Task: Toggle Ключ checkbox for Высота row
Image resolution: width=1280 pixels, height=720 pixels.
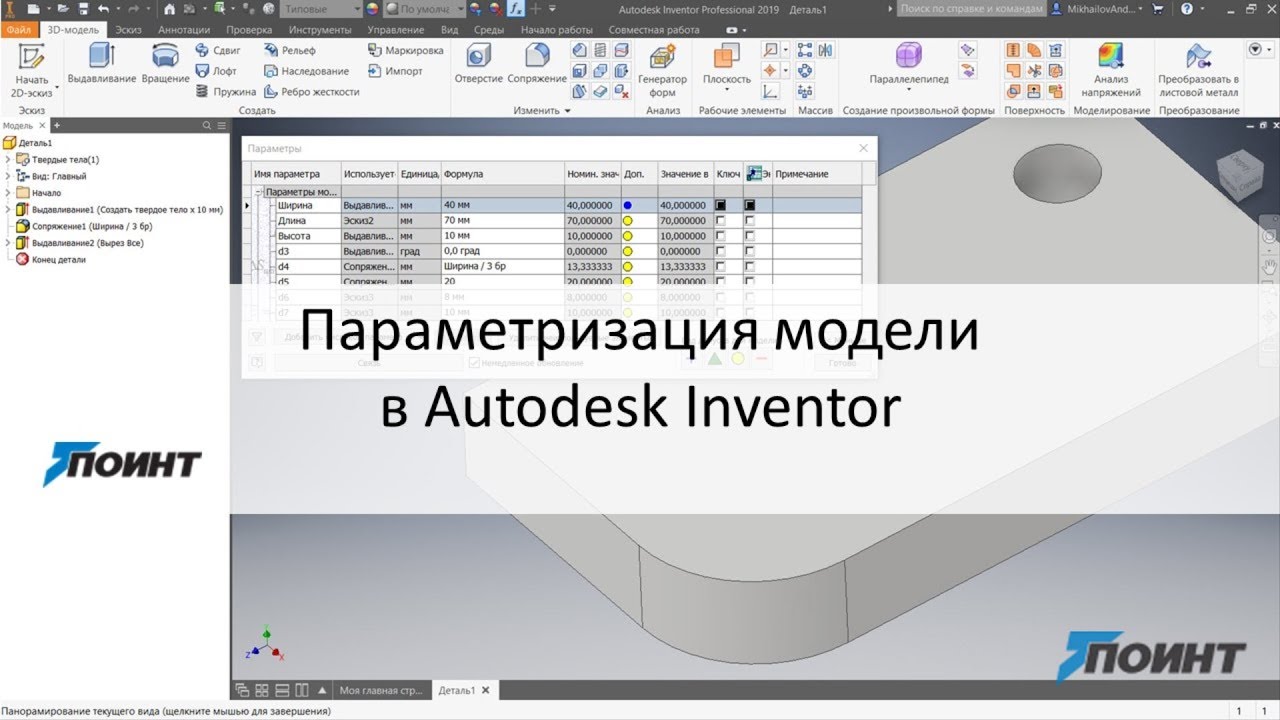Action: coord(720,236)
